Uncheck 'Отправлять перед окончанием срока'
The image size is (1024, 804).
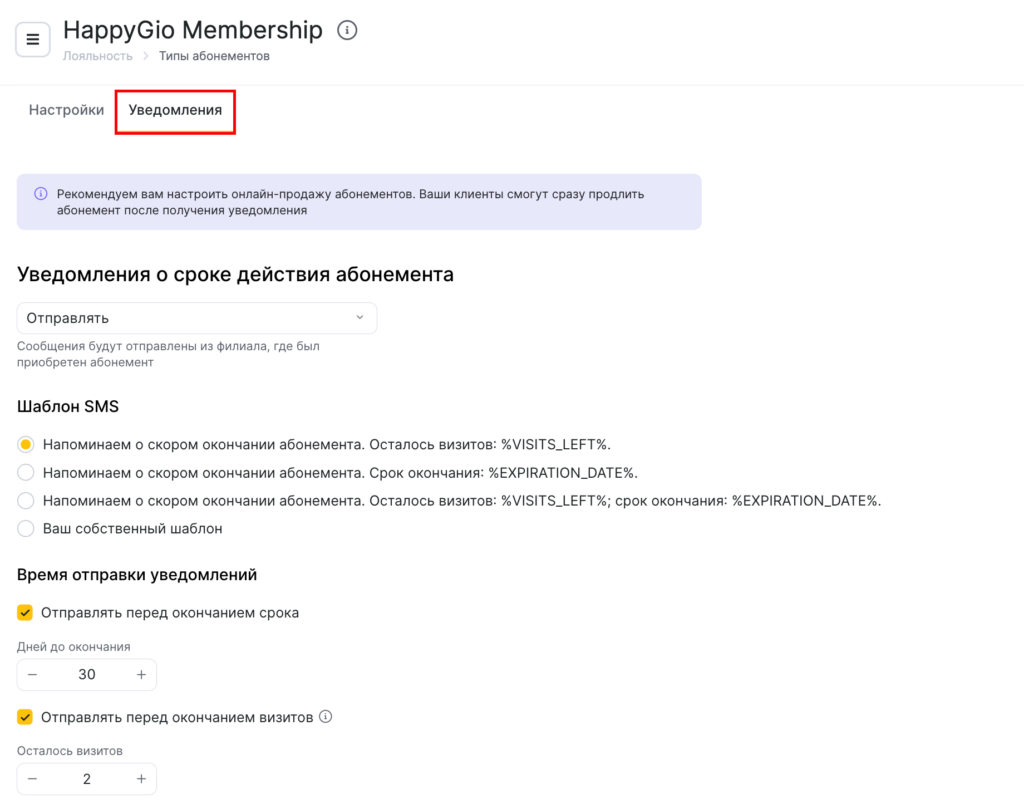point(26,613)
